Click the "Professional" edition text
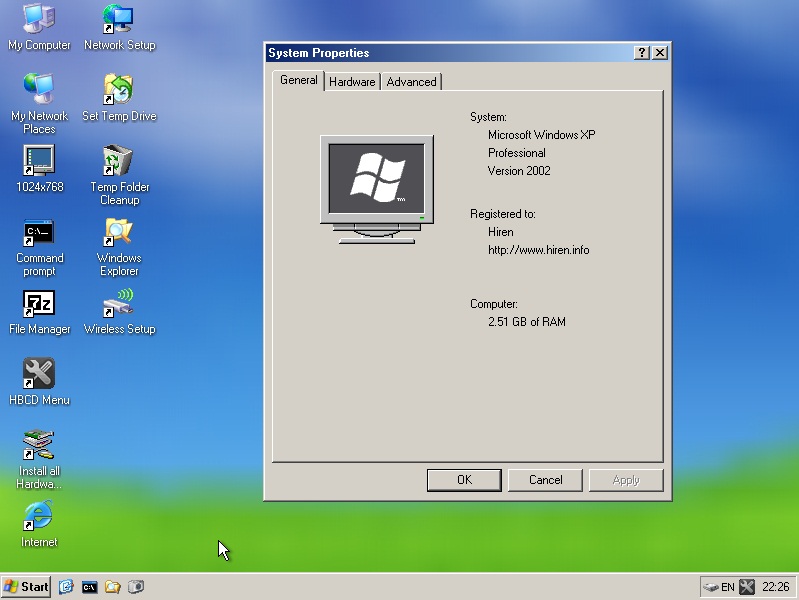The width and height of the screenshot is (799, 600). coord(517,153)
